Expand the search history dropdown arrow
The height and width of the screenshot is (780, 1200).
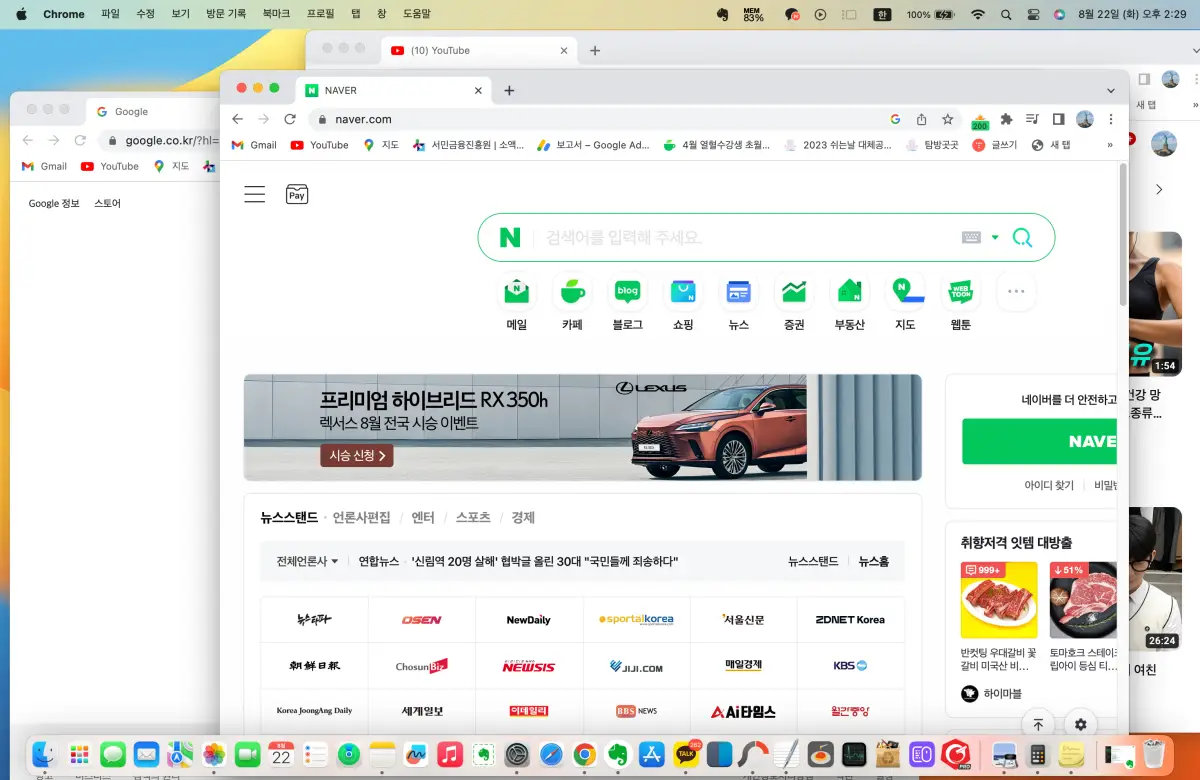tap(995, 238)
